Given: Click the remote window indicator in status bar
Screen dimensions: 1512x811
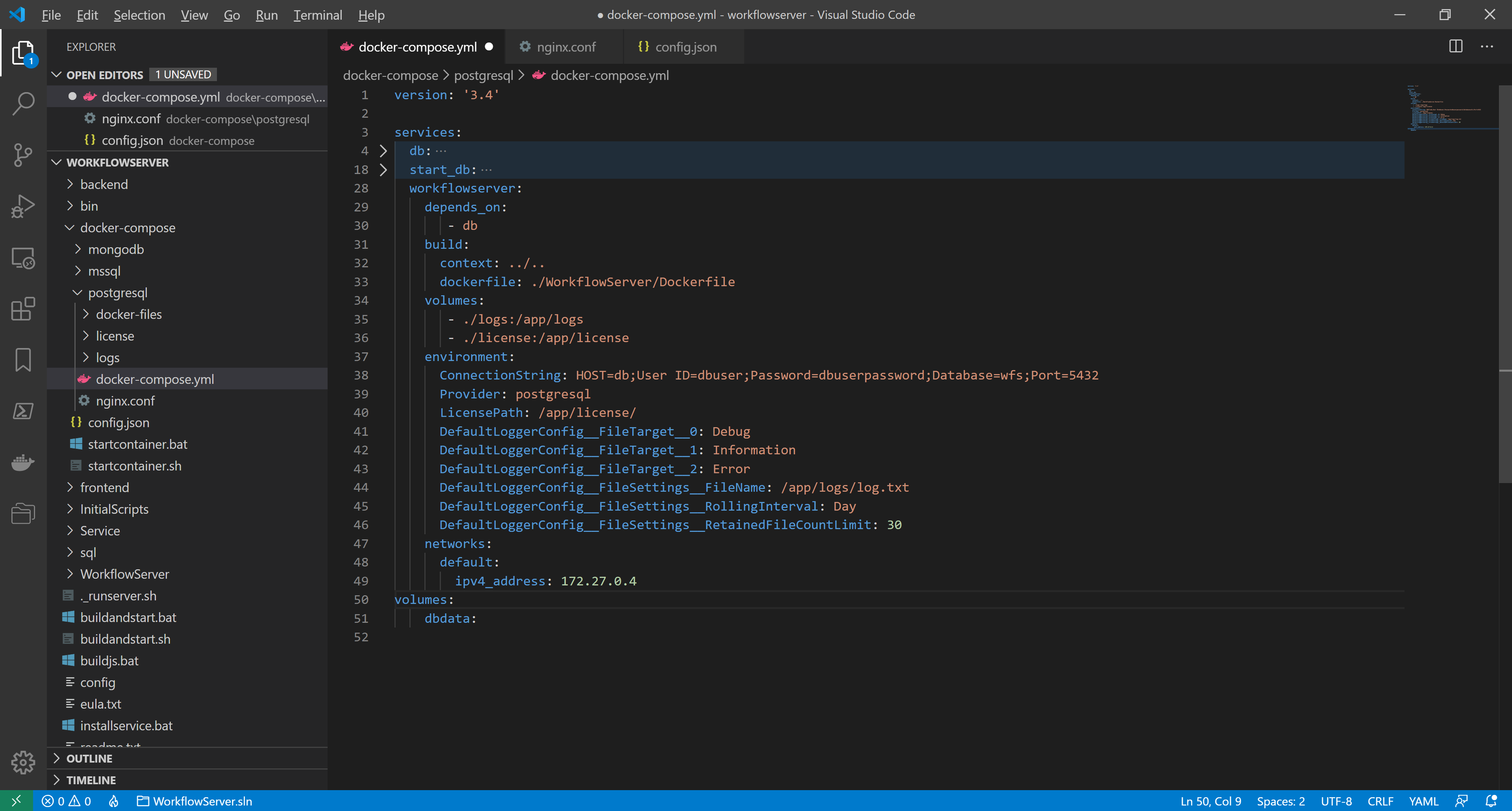Looking at the screenshot, I should pyautogui.click(x=17, y=801).
